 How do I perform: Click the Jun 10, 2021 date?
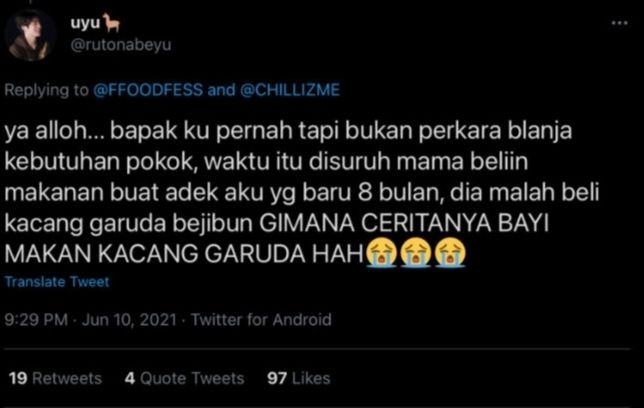[x=129, y=320]
